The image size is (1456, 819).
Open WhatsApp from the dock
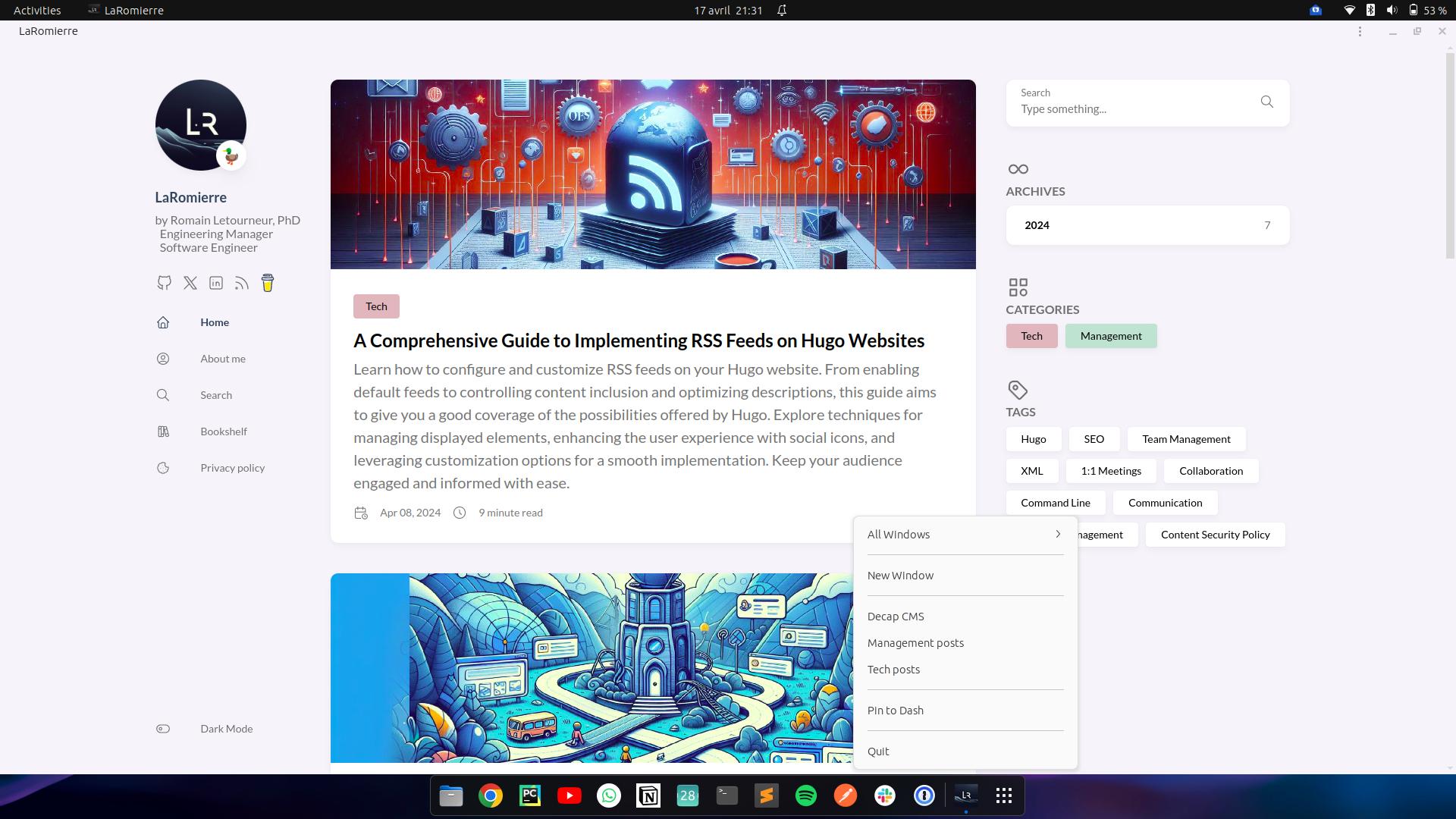point(609,795)
